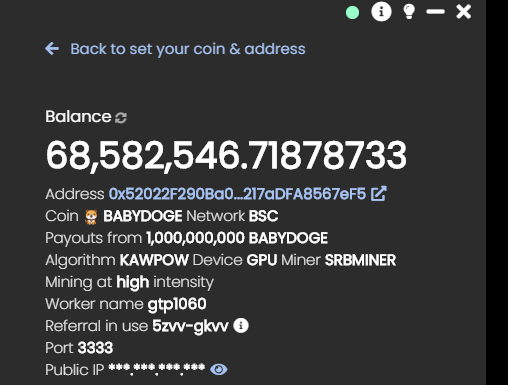
Task: Show referral info via icon next to 5zvv-gkvv
Action: coord(241,325)
